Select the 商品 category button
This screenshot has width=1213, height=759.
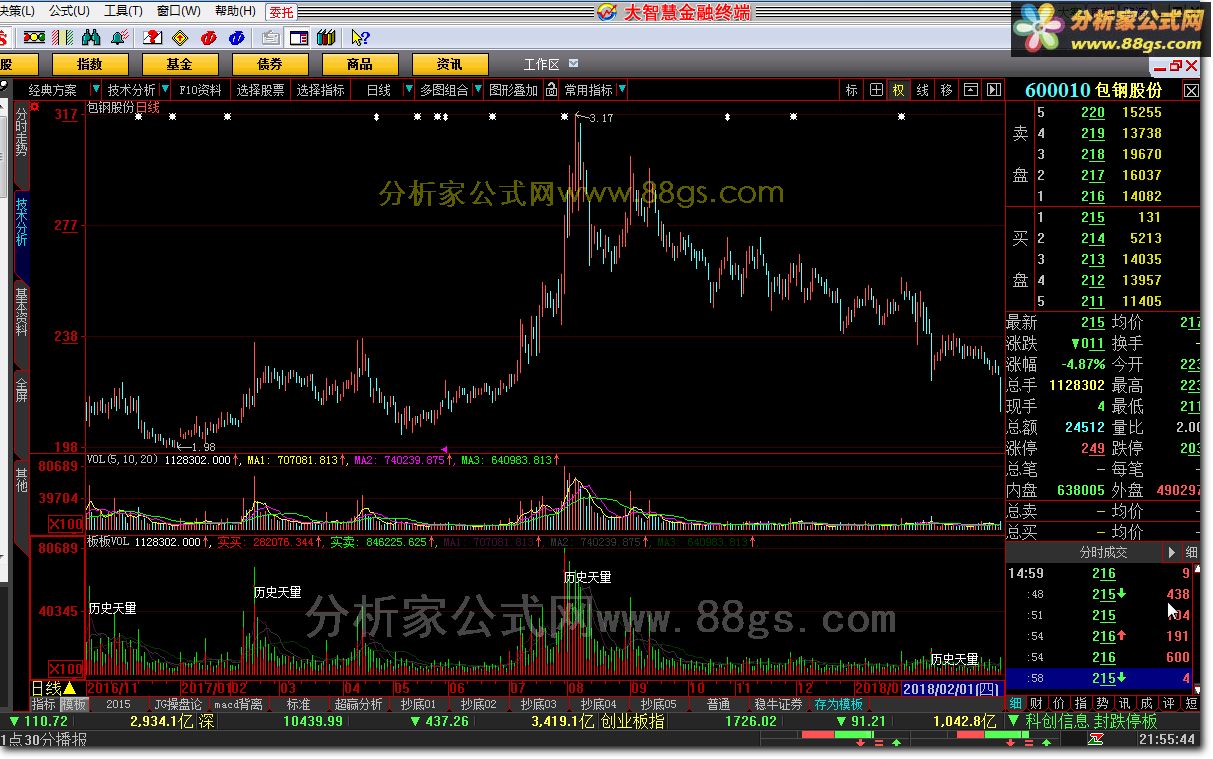click(x=360, y=64)
